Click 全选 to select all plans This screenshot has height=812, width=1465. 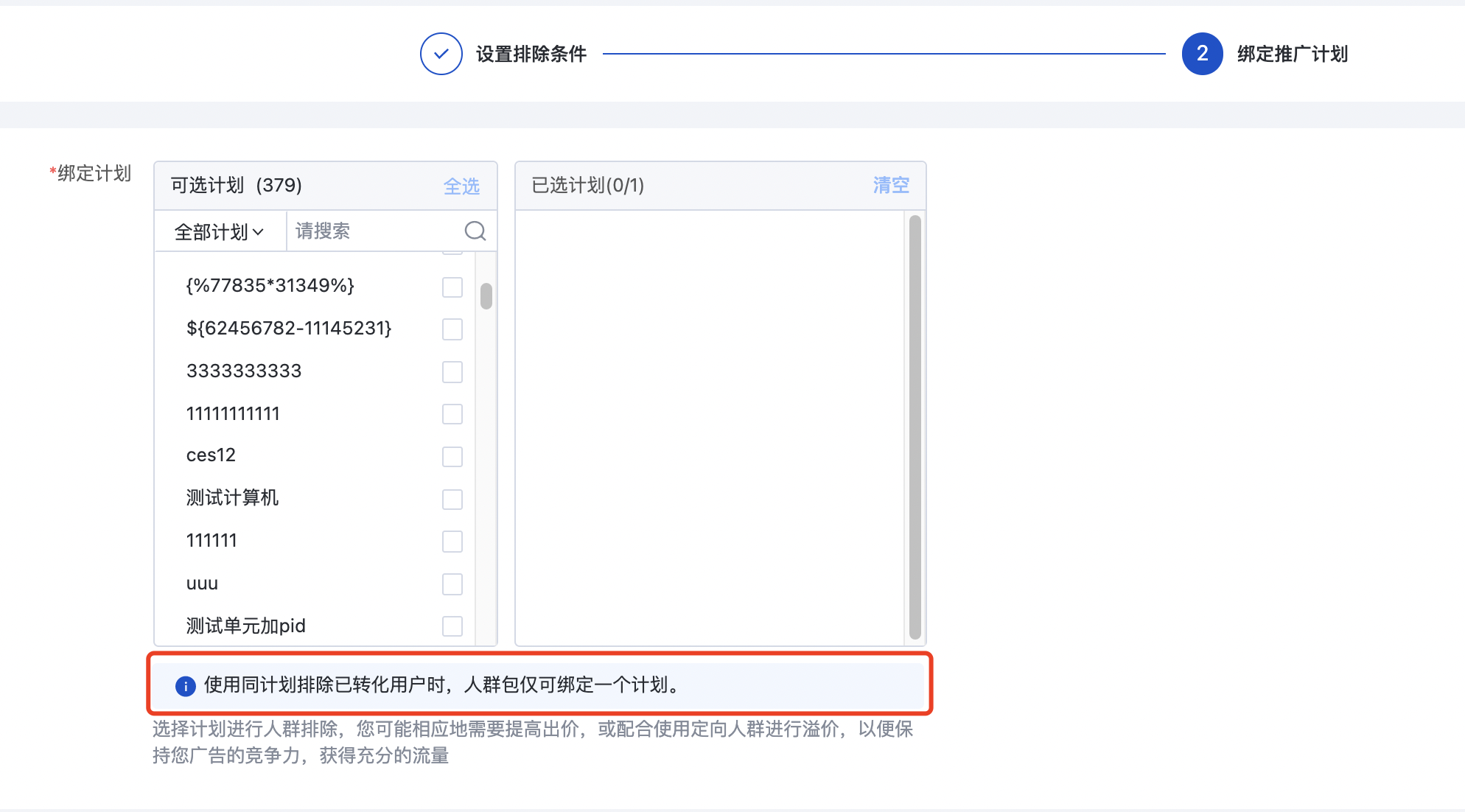click(461, 186)
